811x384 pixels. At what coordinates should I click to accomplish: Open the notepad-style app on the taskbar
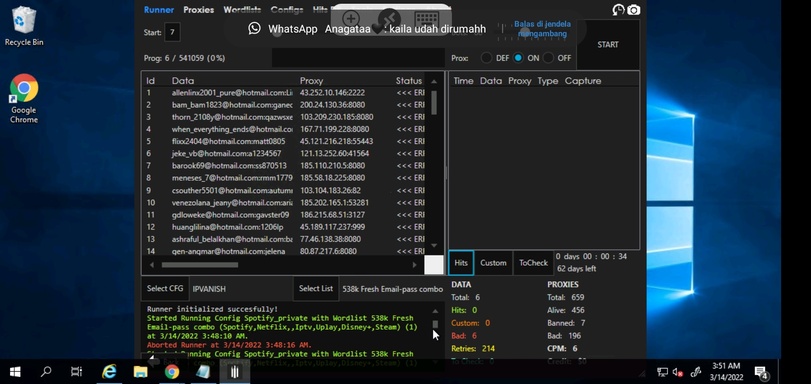pyautogui.click(x=203, y=372)
